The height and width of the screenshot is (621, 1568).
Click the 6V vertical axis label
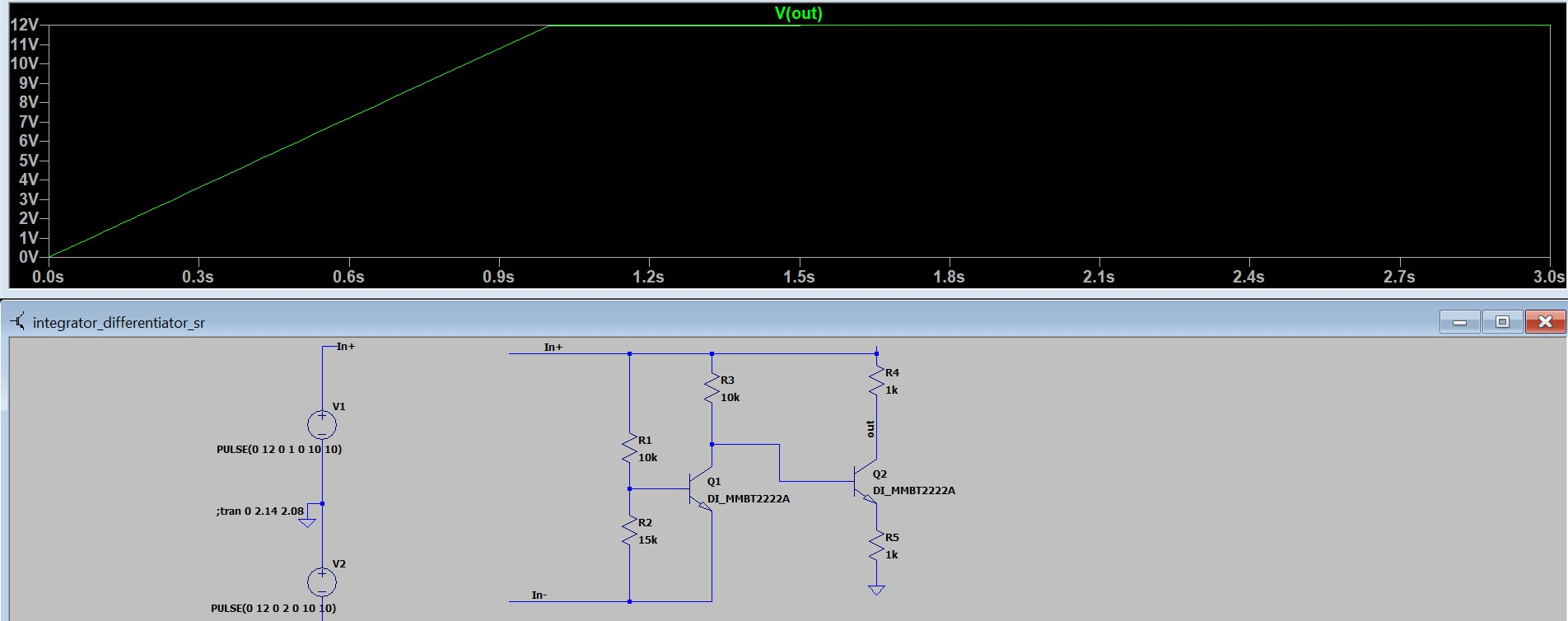point(29,141)
